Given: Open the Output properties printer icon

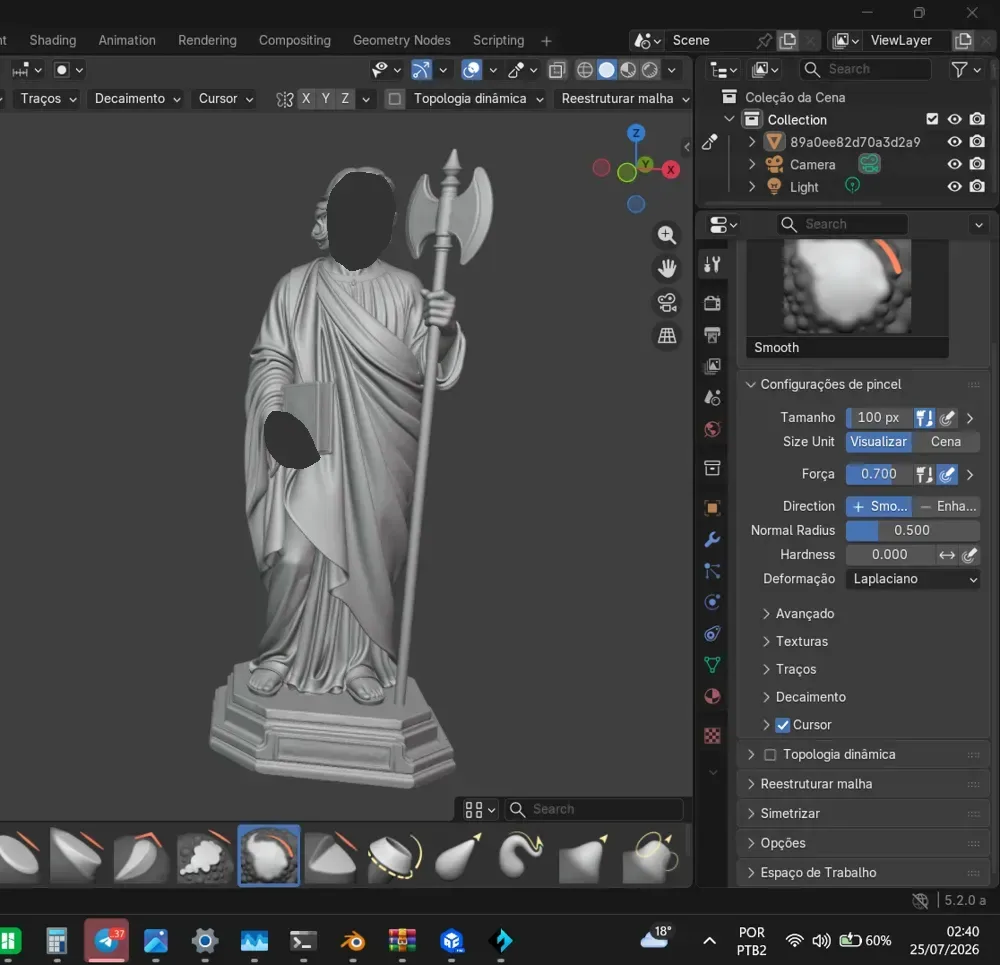Looking at the screenshot, I should click(712, 334).
